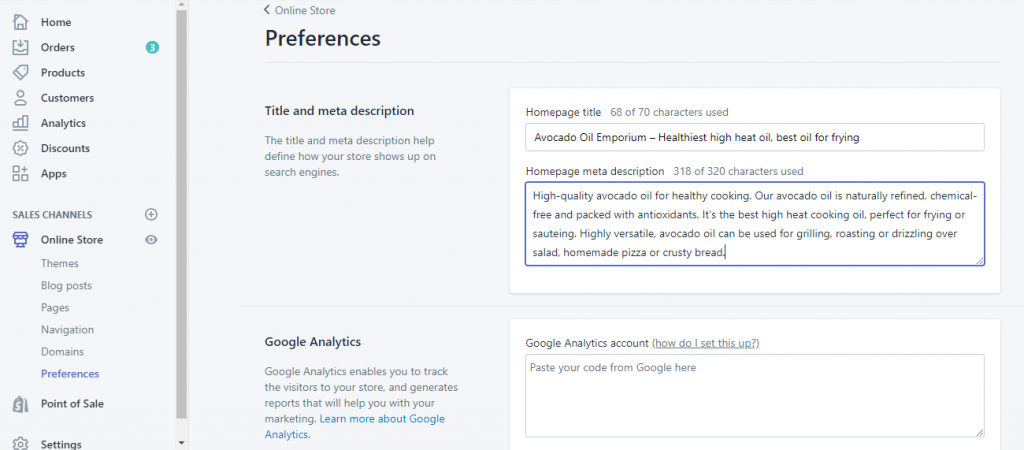Open the Themes submenu item
This screenshot has height=450, width=1024.
pyautogui.click(x=59, y=263)
